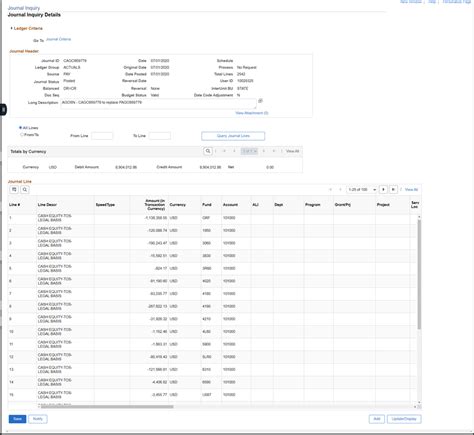Click the Query Journal Lines button
474x435 pixels.
(233, 136)
